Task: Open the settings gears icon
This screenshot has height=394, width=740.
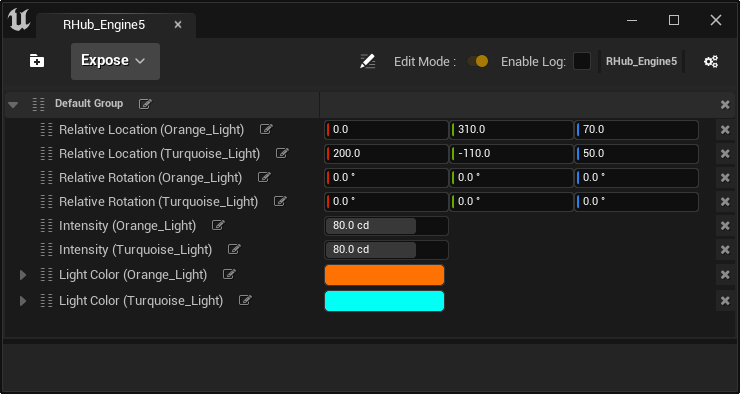Action: [x=711, y=61]
